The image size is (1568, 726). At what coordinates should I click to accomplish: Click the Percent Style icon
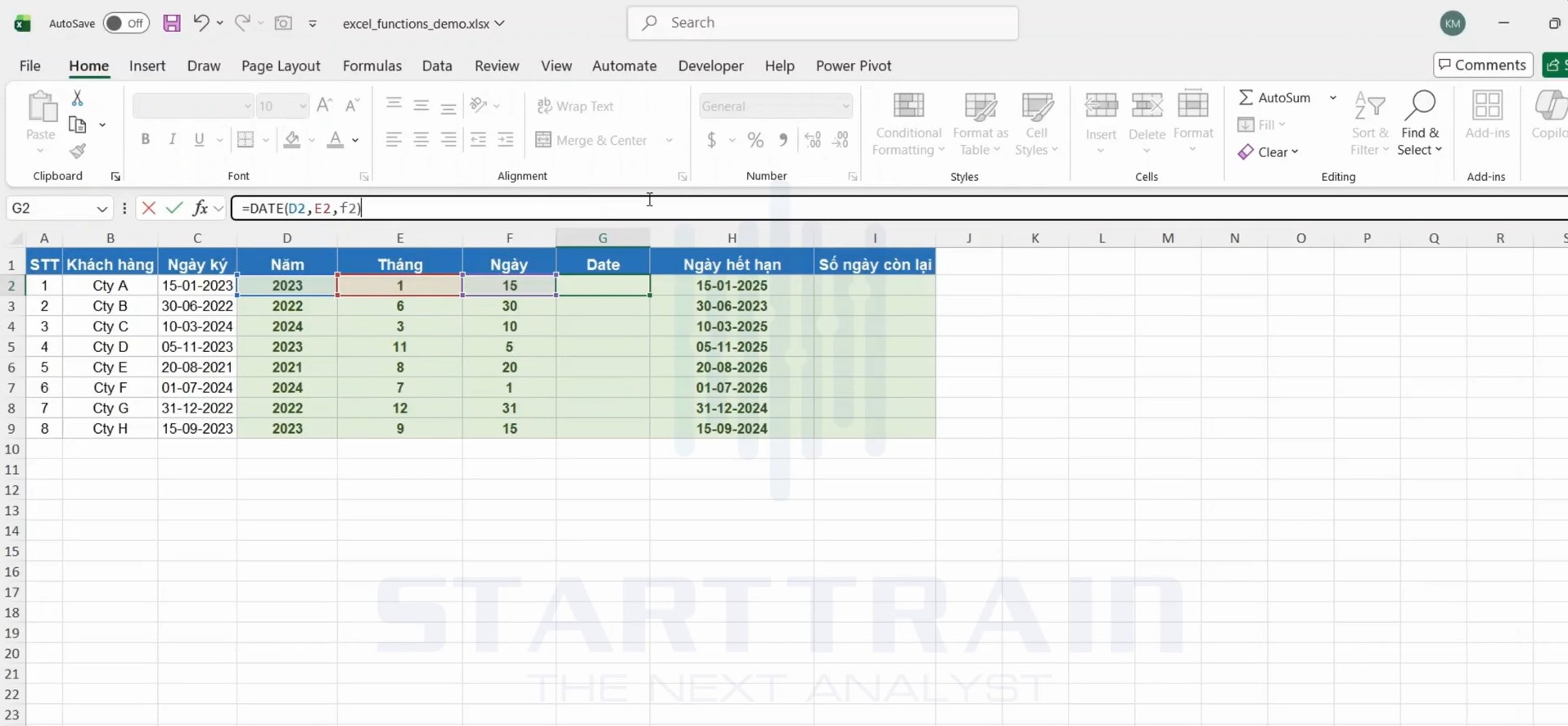(x=755, y=140)
